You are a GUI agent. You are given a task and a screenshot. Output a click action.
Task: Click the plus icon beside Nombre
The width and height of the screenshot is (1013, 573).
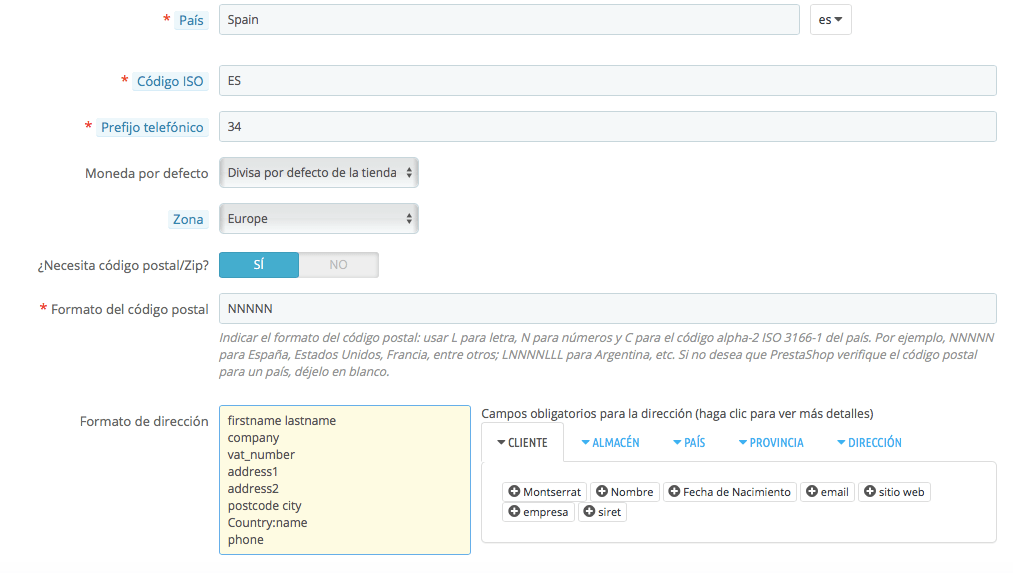pyautogui.click(x=601, y=492)
